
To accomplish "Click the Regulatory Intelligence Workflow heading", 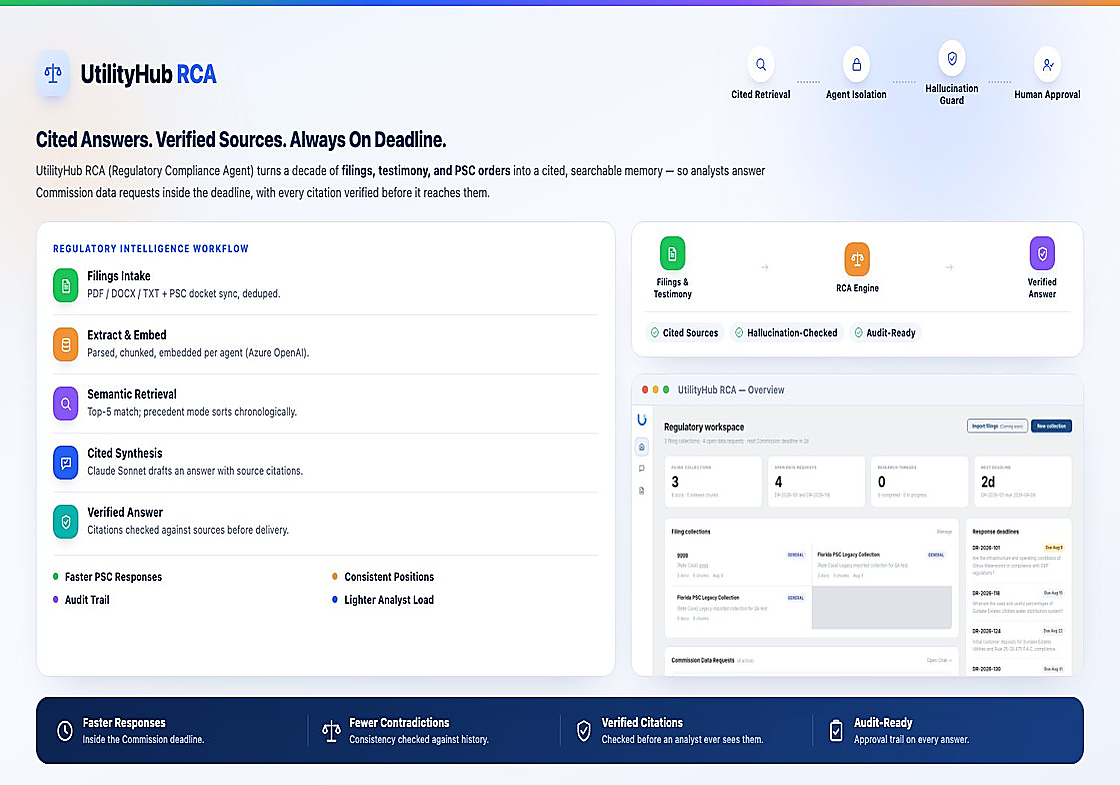I will [x=151, y=249].
